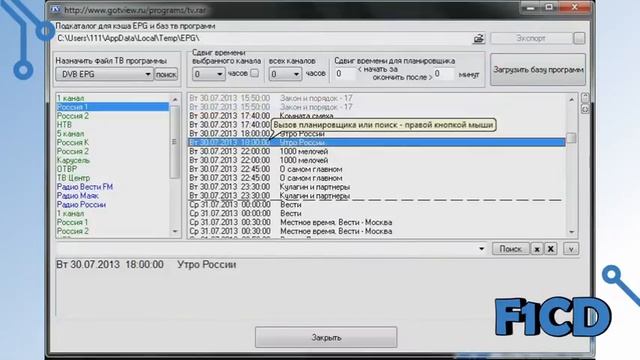Image resolution: width=640 pixels, height=360 pixels.
Task: Select the 5 канал channel
Action: point(70,133)
